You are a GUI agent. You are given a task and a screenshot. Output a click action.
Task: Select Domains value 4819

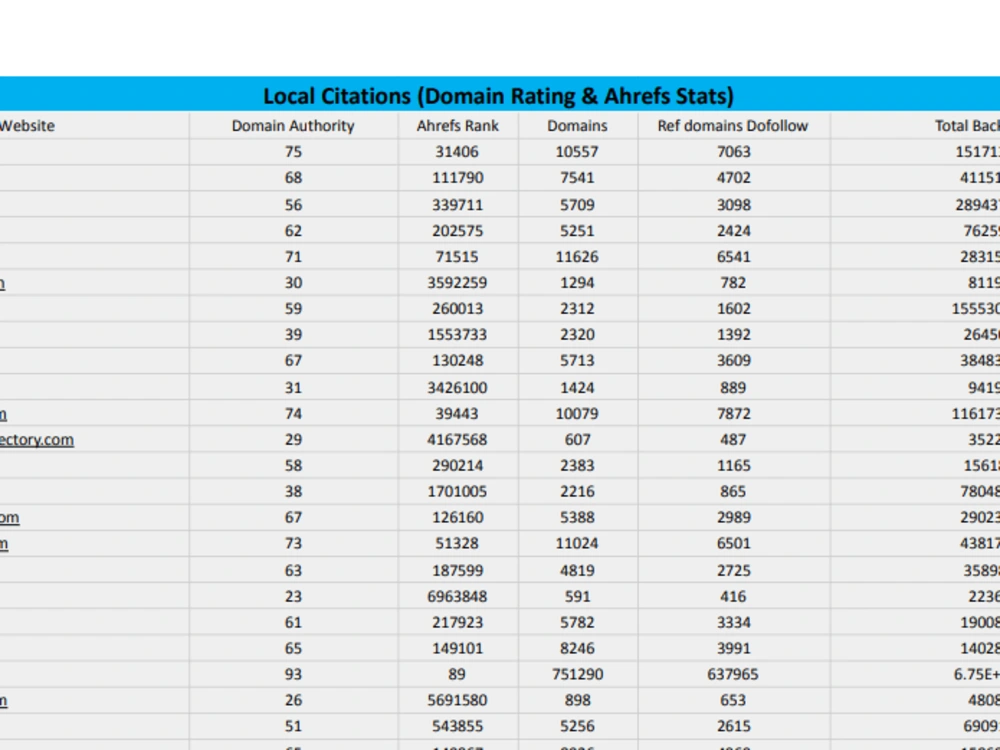point(577,570)
